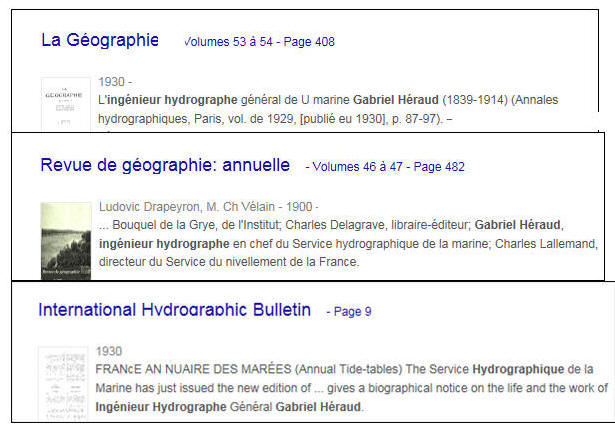
Task: Click bold L'ingénieur hydrographe in the first snippet
Action: point(168,100)
